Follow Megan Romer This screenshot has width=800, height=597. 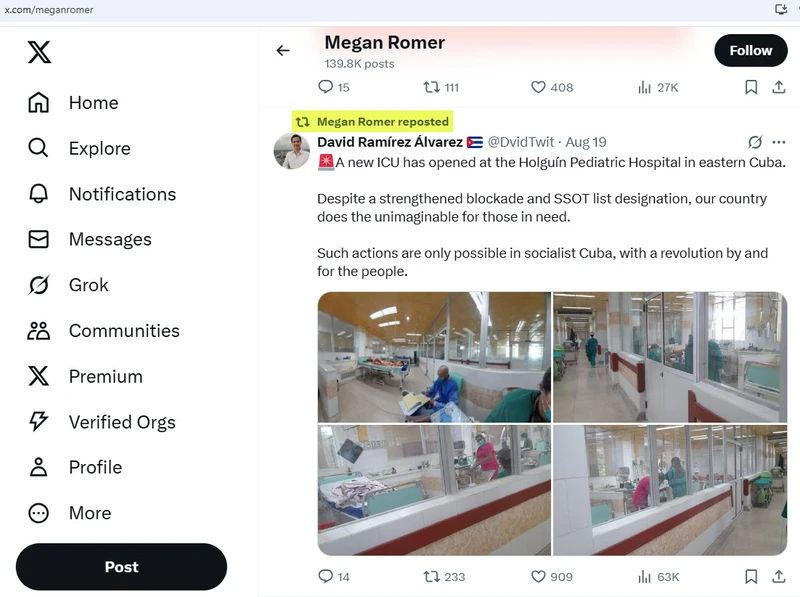[x=750, y=50]
